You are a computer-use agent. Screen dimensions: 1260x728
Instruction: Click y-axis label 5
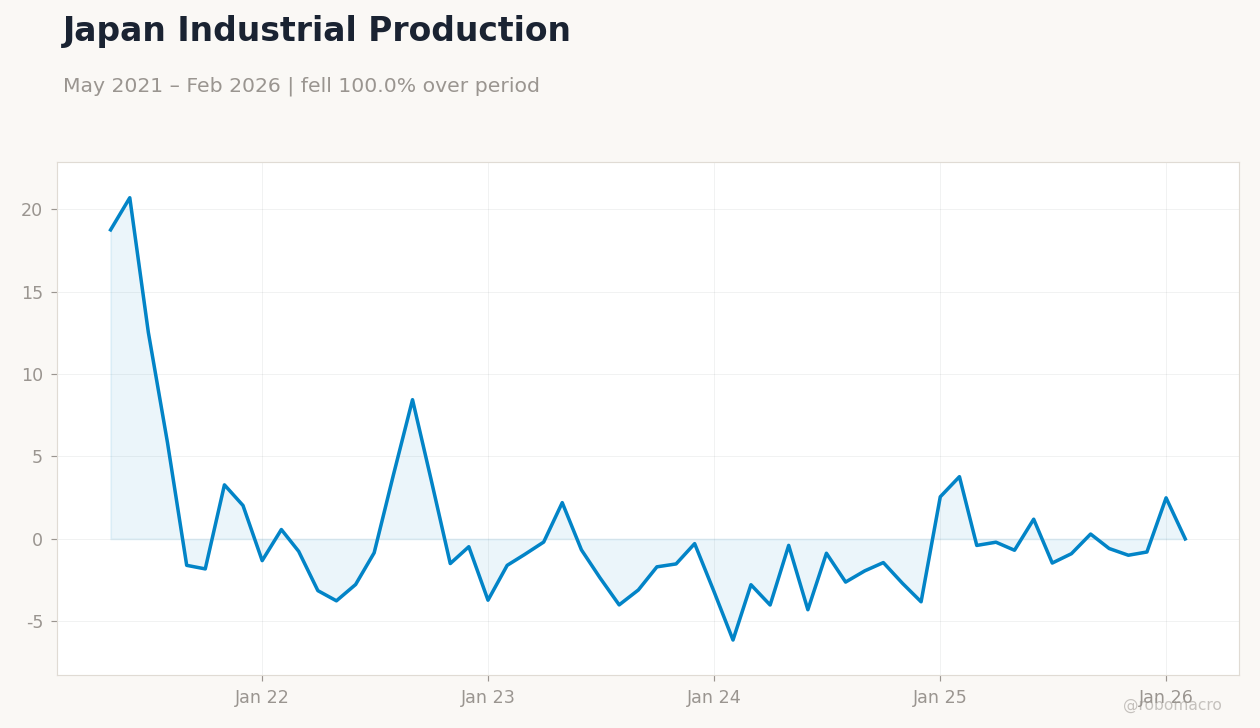[x=38, y=457]
